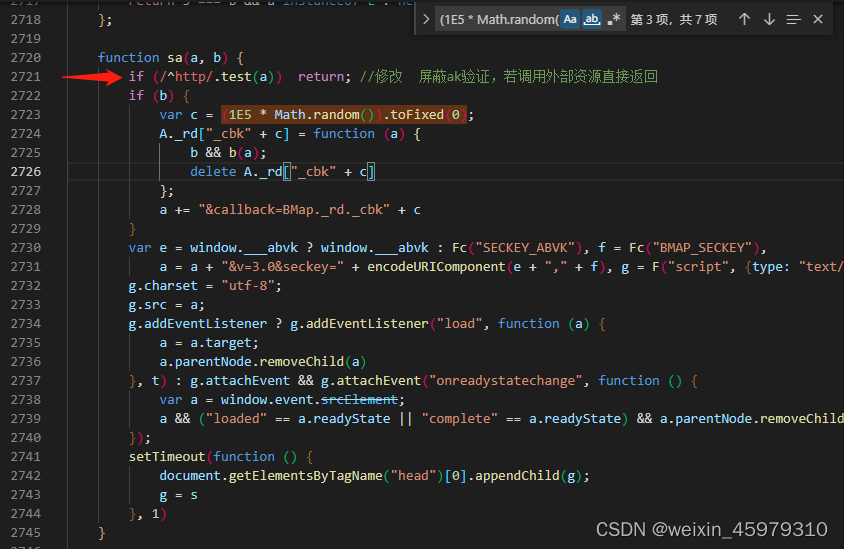Click 'a = a.target;' on line 2735
Viewport: 844px width, 549px height.
(209, 343)
